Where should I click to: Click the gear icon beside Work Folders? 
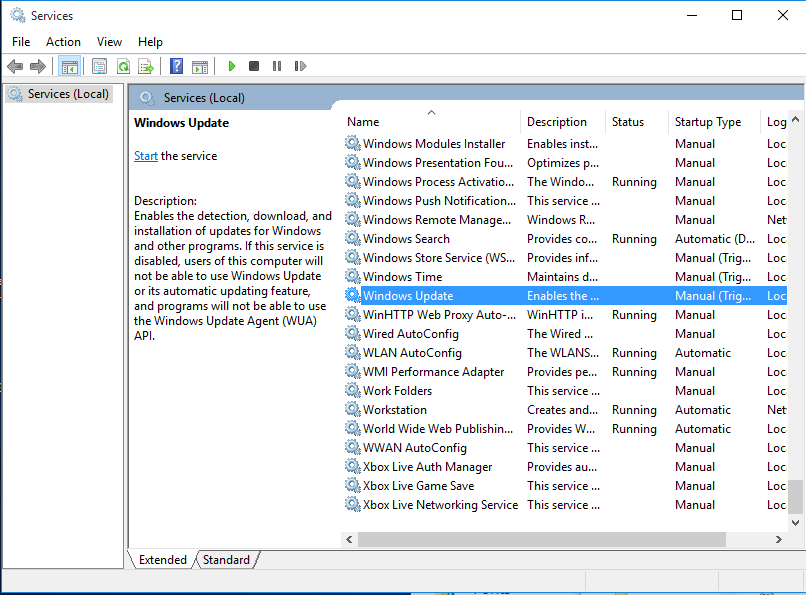point(353,391)
